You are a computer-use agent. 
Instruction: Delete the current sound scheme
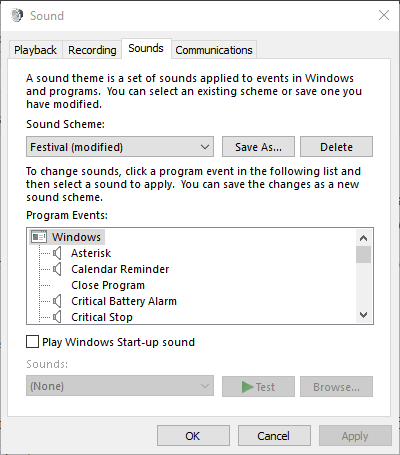336,147
